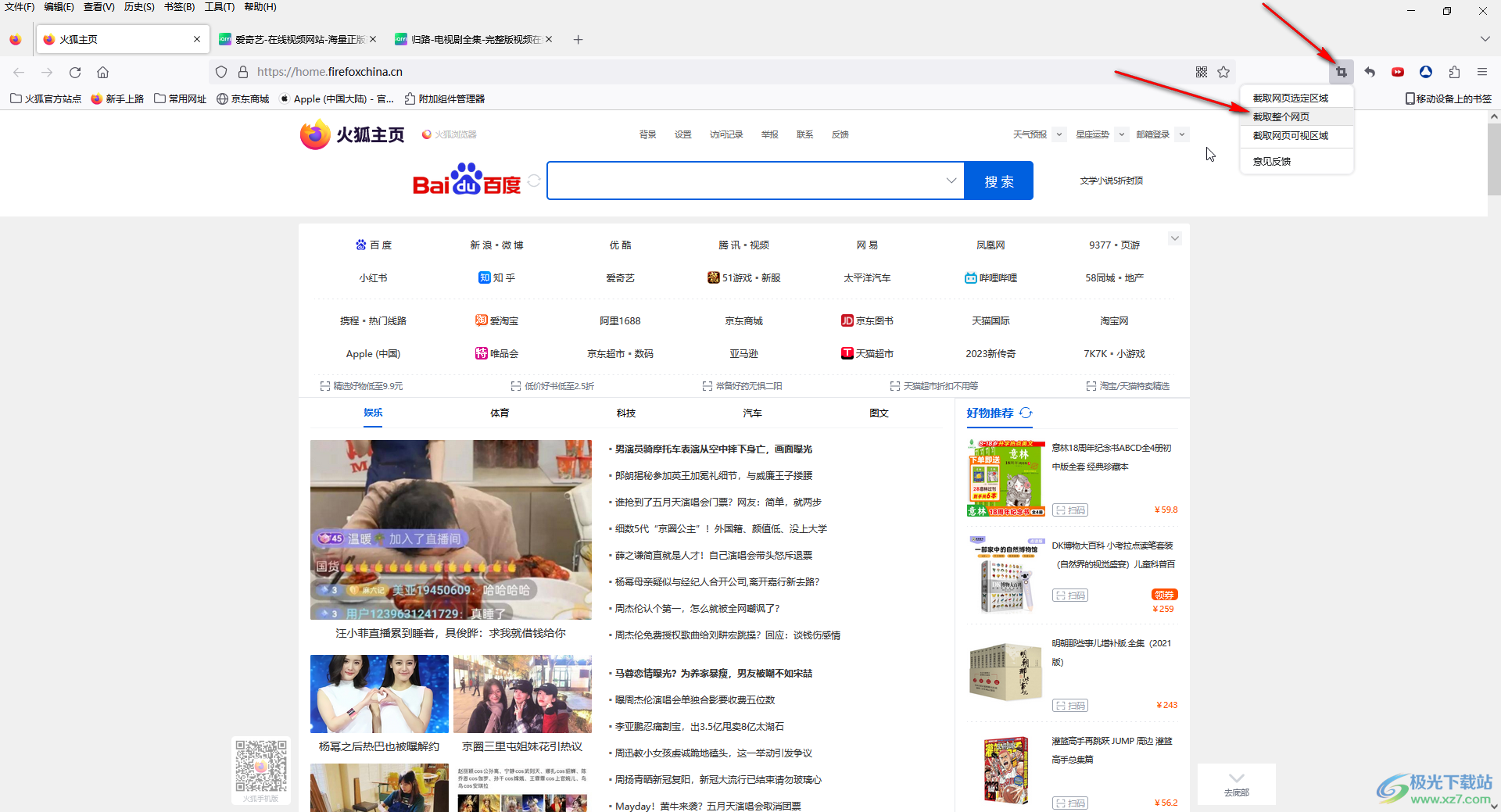Open the Firefox hamburger menu
The height and width of the screenshot is (812, 1501).
[1482, 72]
